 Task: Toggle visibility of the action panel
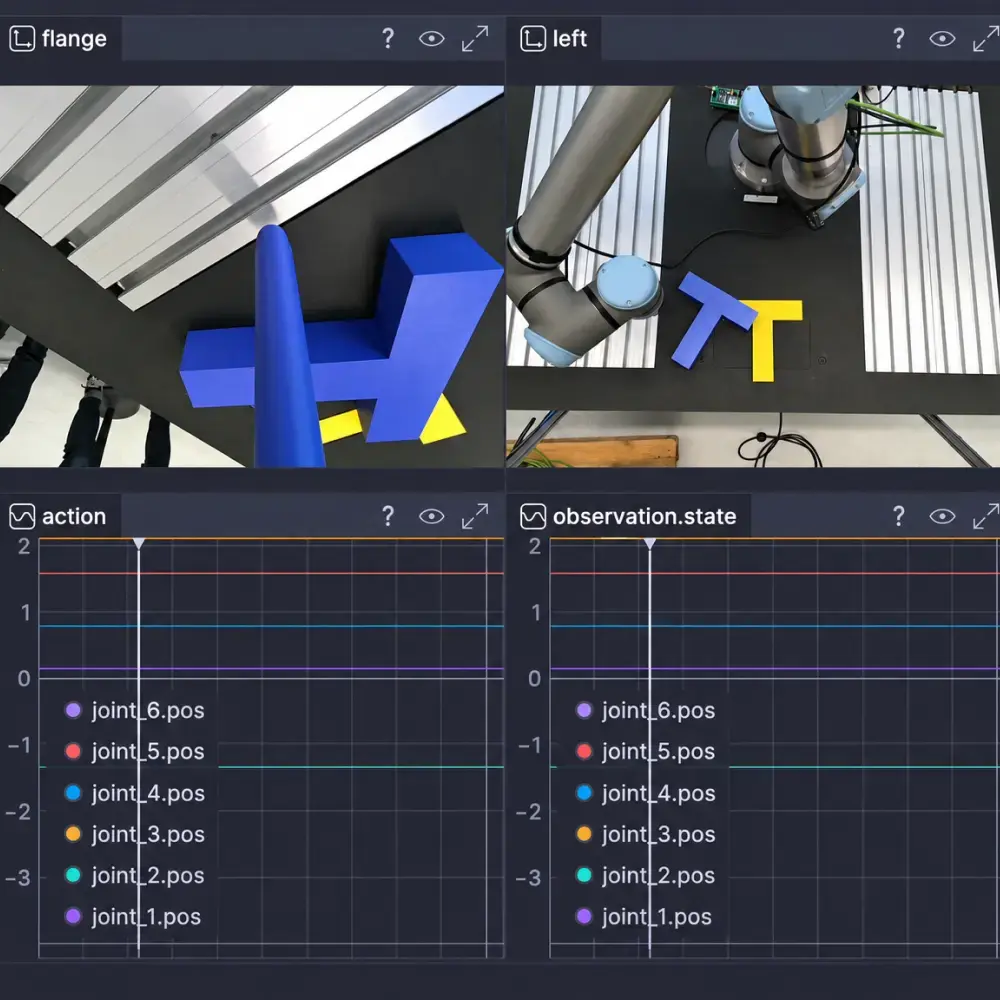point(432,516)
